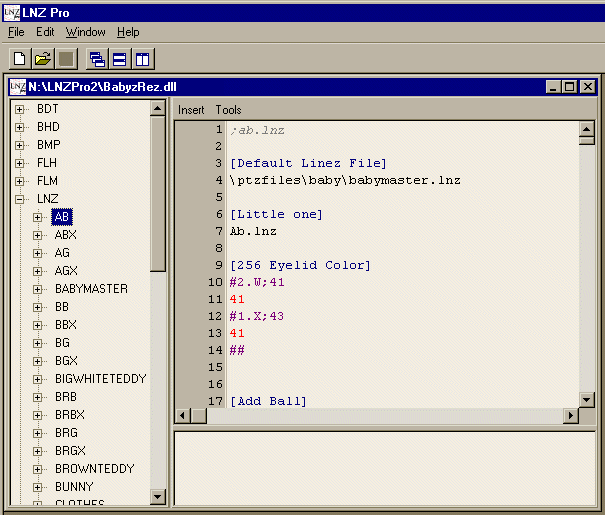605x515 pixels.
Task: Select the BRB tree item
Action: 66,397
